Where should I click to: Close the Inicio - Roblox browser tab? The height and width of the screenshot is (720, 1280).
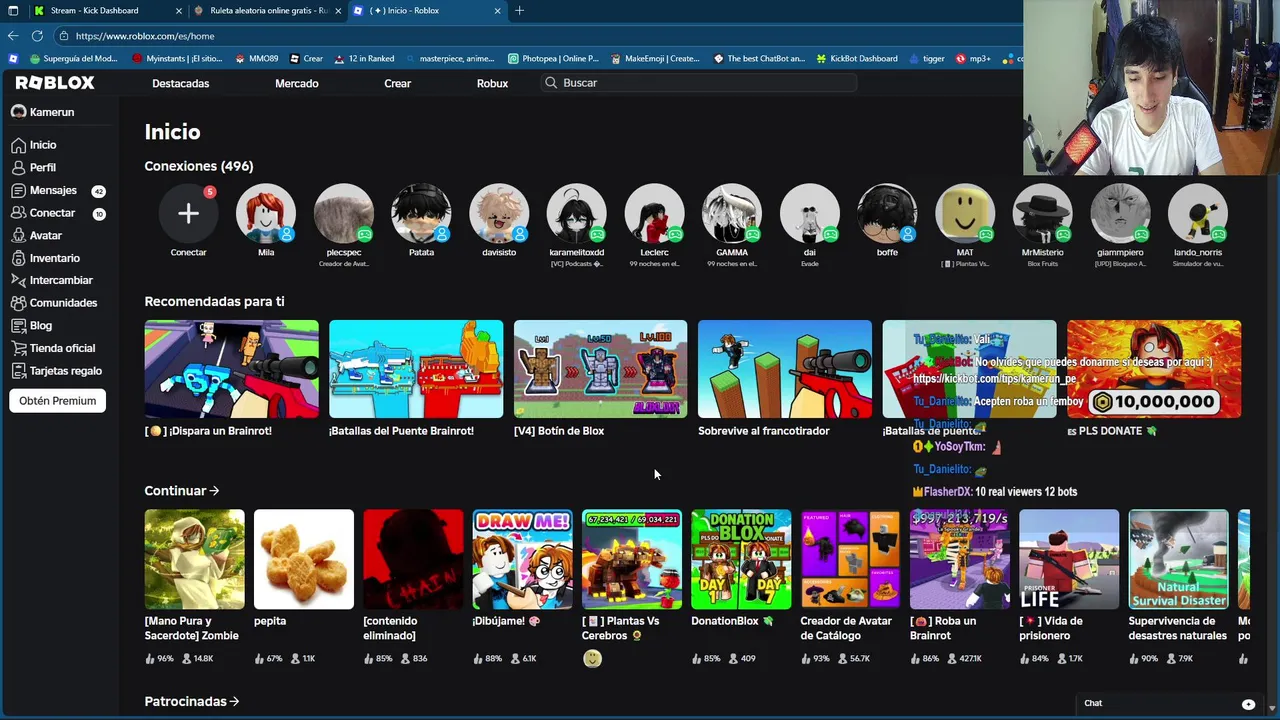[497, 10]
